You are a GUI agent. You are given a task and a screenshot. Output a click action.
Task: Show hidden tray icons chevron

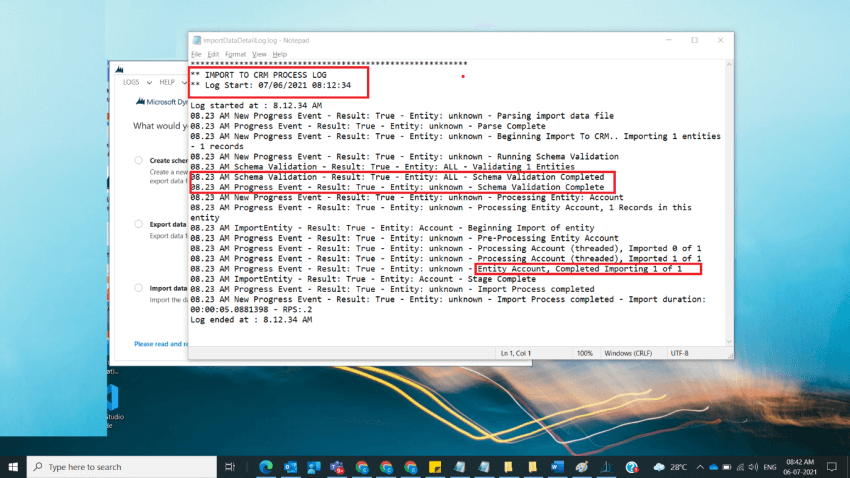coord(700,467)
